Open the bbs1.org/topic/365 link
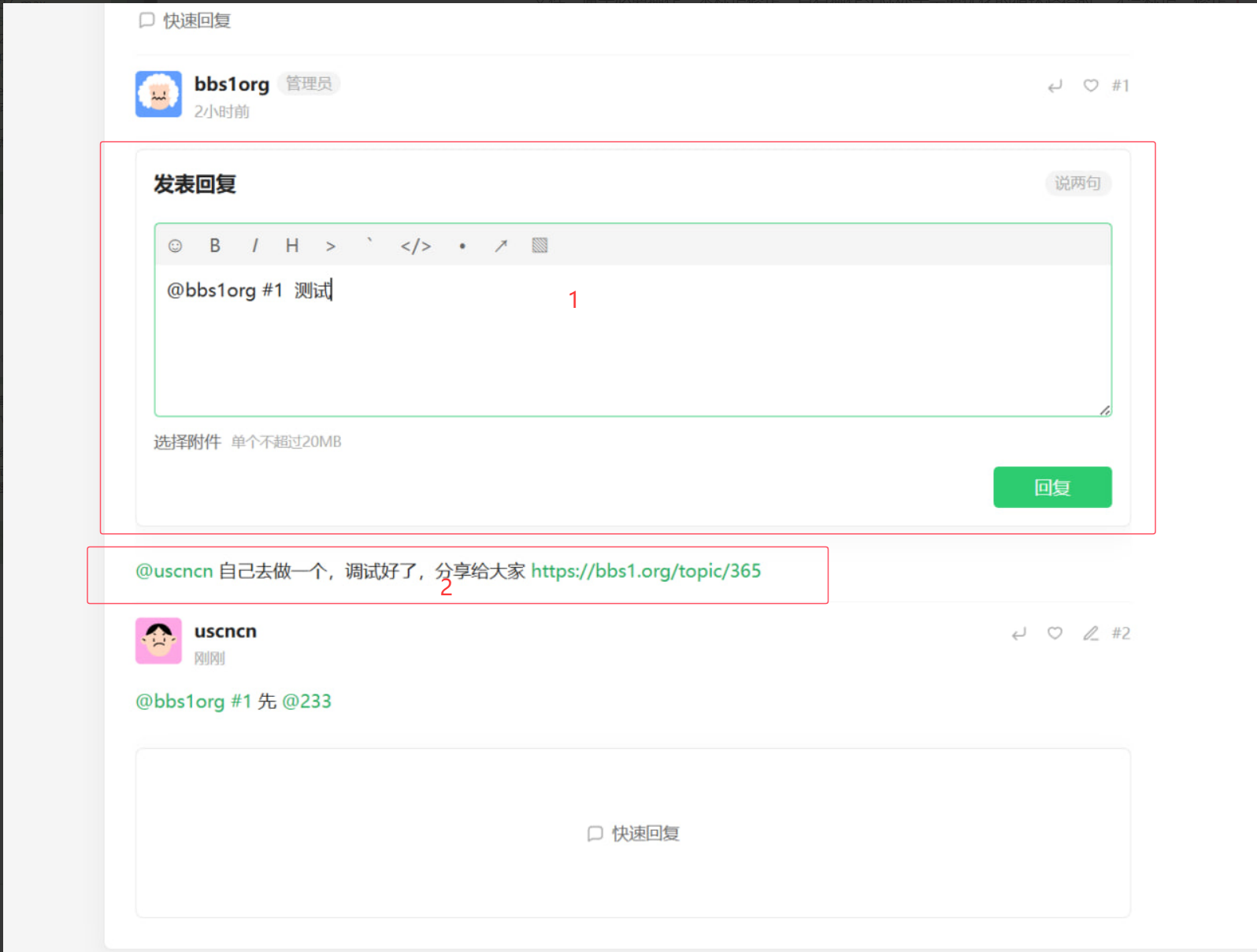The image size is (1257, 952). 646,571
